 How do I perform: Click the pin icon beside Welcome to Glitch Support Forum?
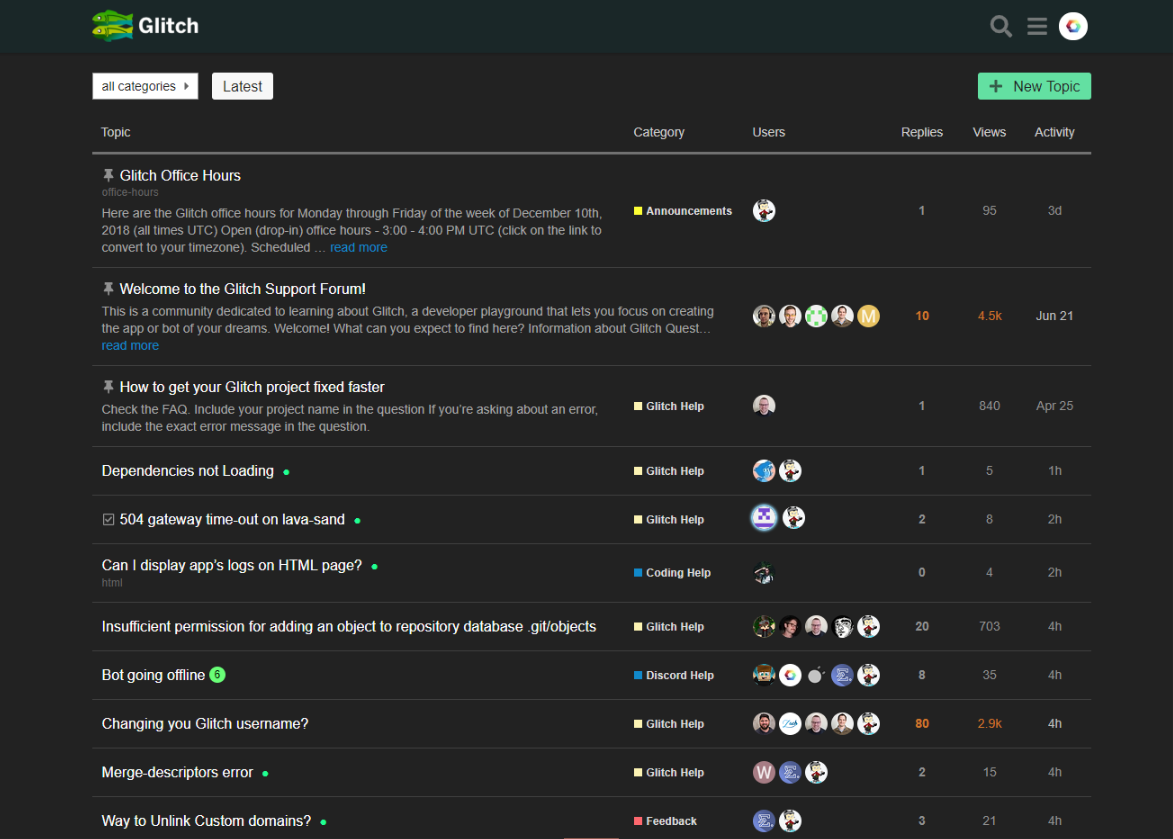108,289
